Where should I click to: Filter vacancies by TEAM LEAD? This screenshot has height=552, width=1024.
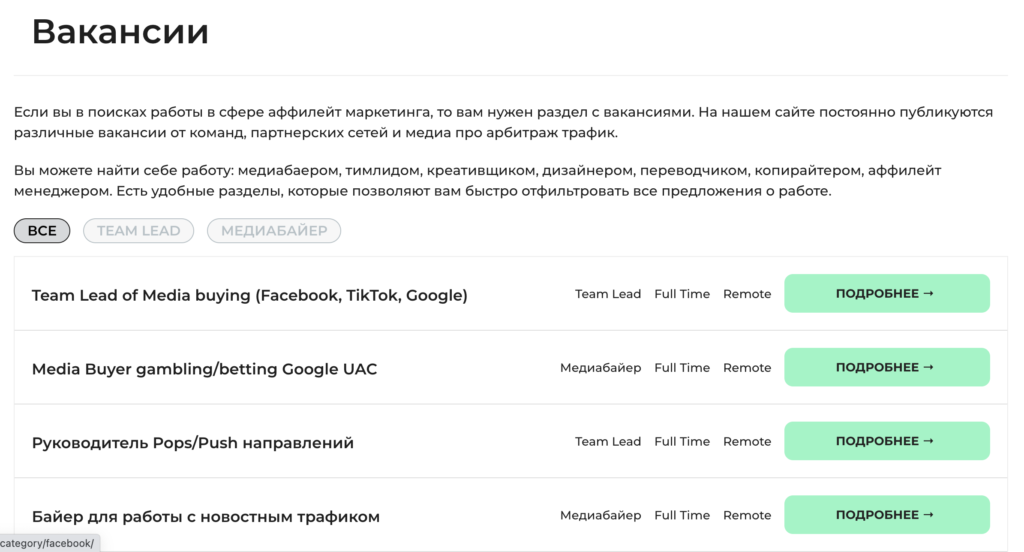pos(138,231)
